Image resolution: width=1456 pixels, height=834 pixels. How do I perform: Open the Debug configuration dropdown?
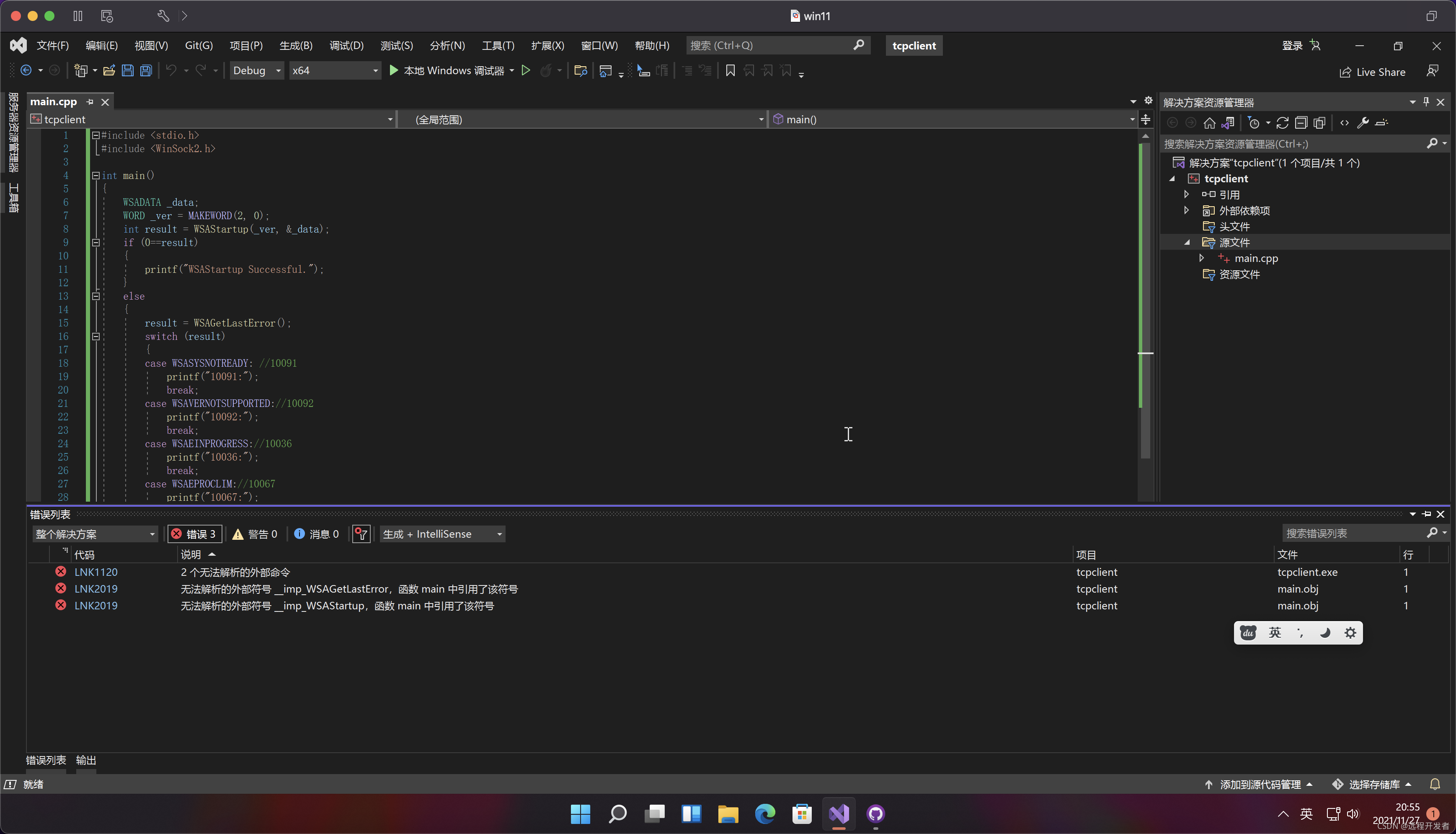coord(256,70)
